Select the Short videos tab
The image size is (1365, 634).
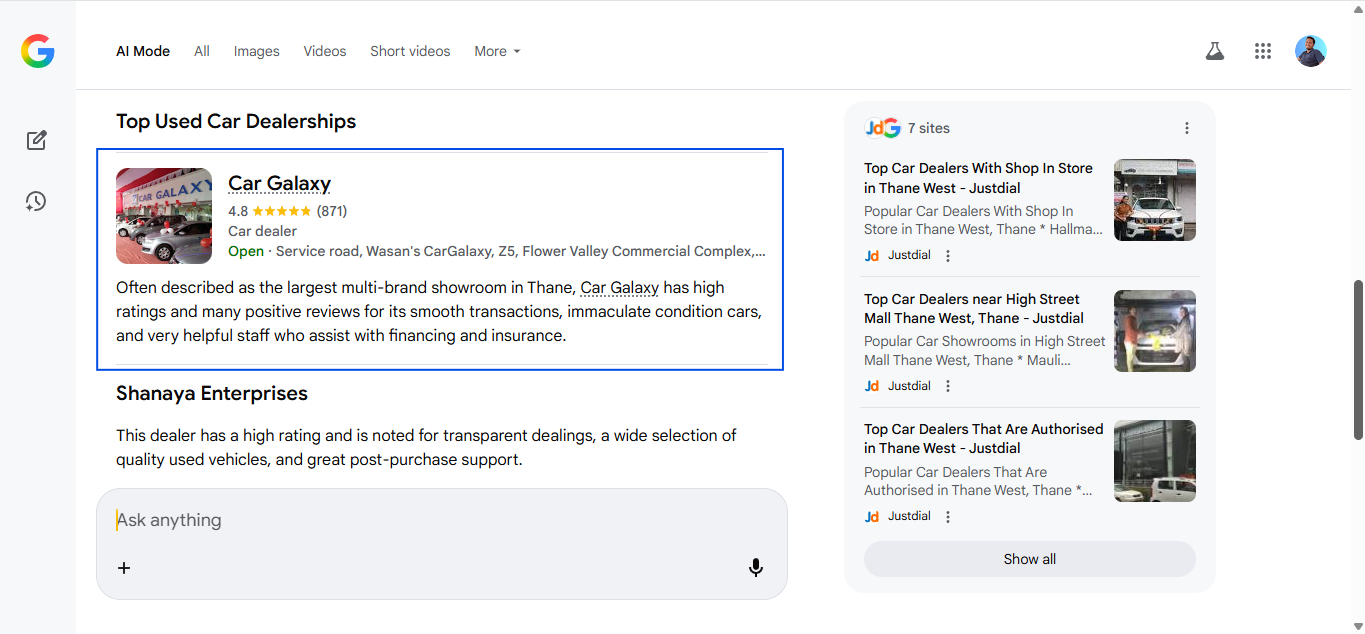point(410,51)
